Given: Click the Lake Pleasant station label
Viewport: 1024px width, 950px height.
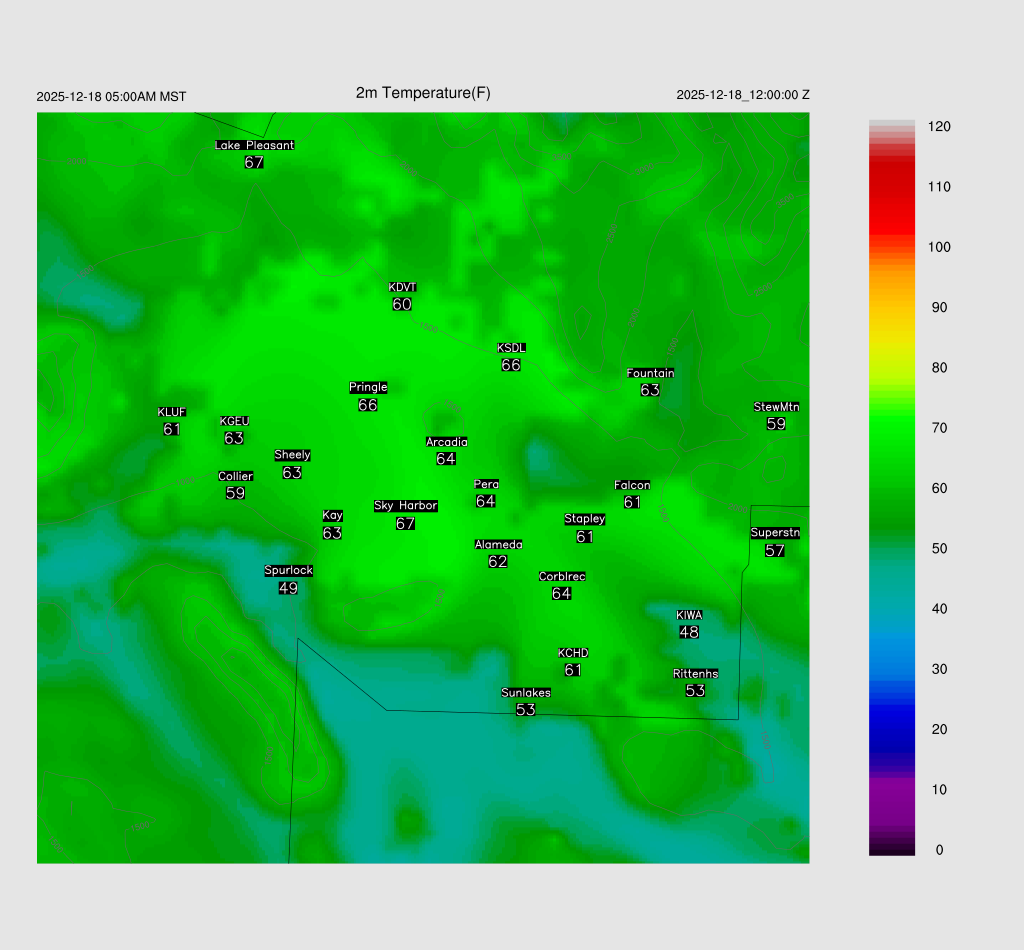Looking at the screenshot, I should pos(254,145).
